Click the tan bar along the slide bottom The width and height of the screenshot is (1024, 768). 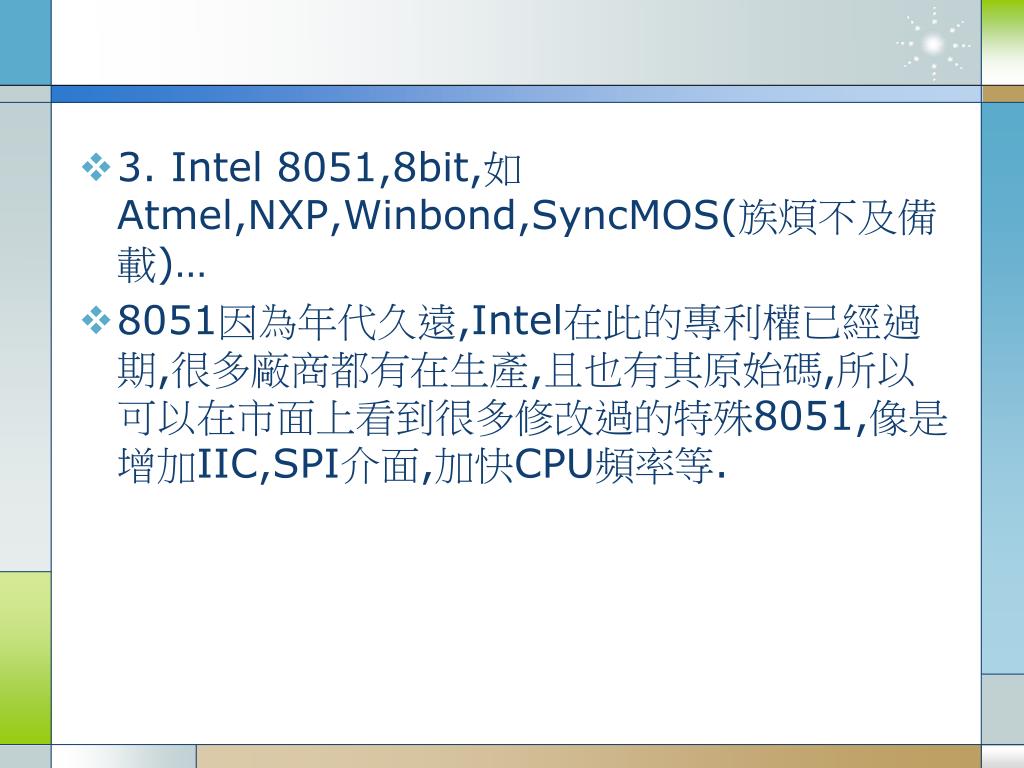point(588,757)
